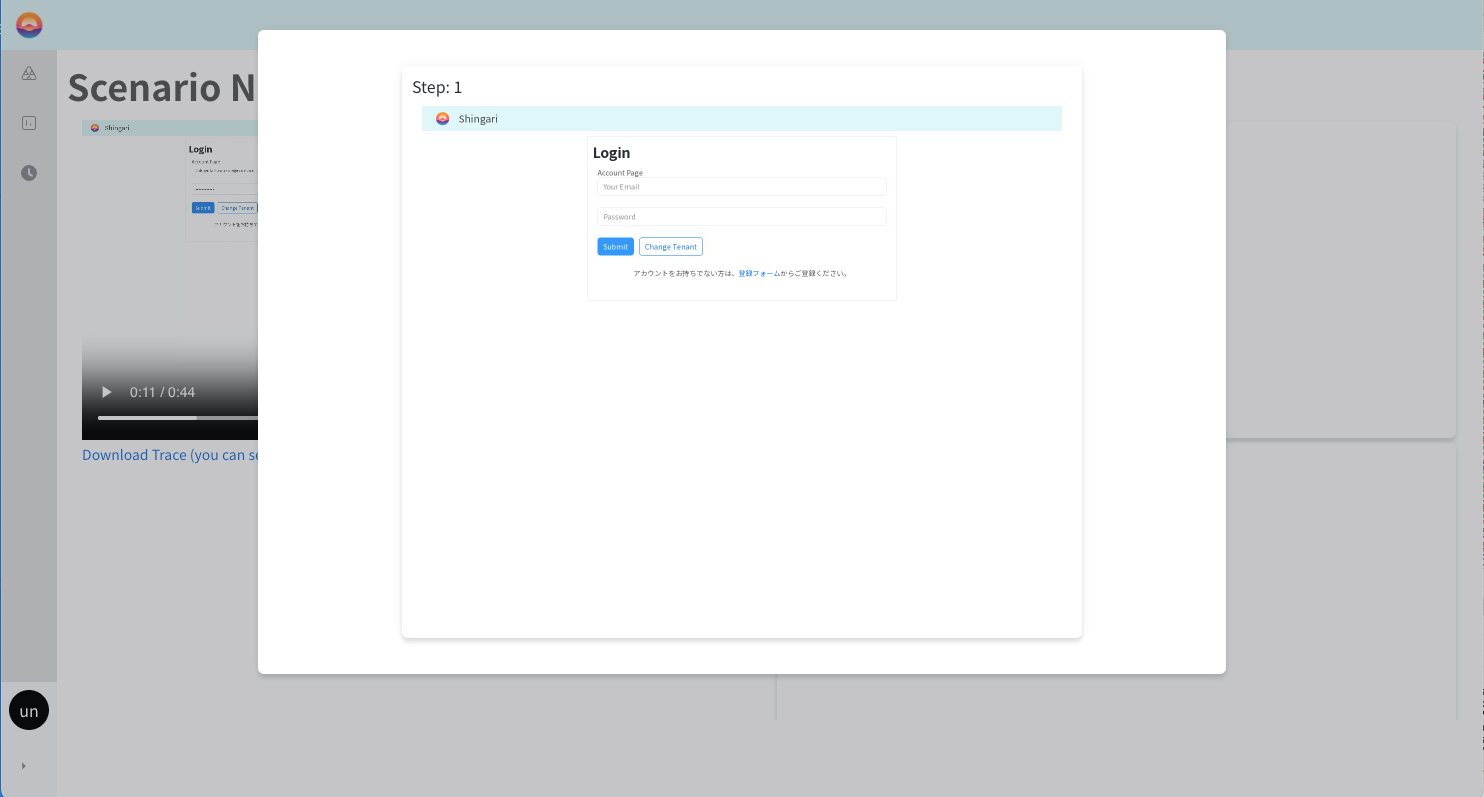
Task: Click the Account Page label above the email field
Action: 620,173
